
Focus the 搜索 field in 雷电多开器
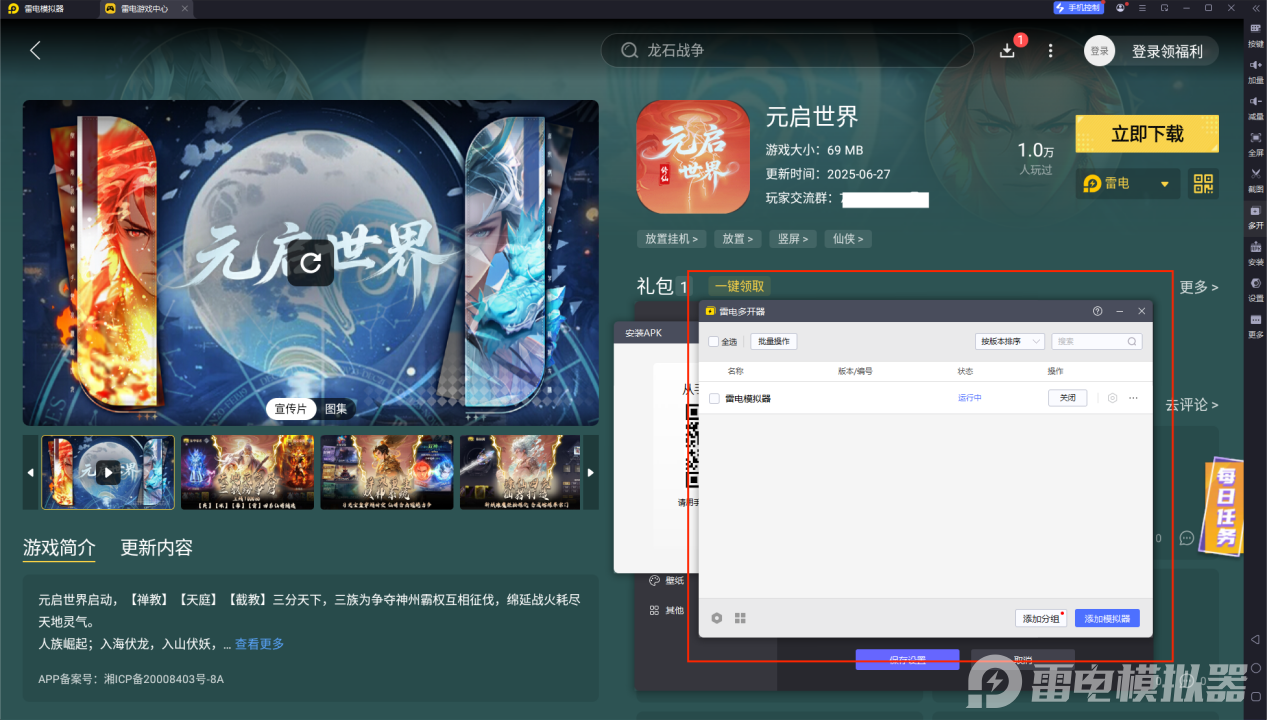(1096, 341)
